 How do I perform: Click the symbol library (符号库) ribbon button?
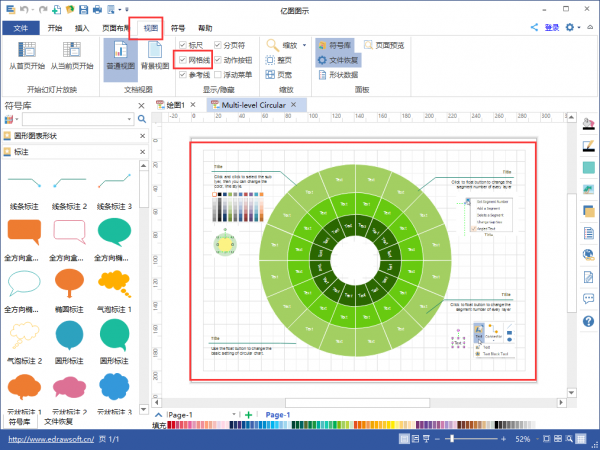[334, 45]
